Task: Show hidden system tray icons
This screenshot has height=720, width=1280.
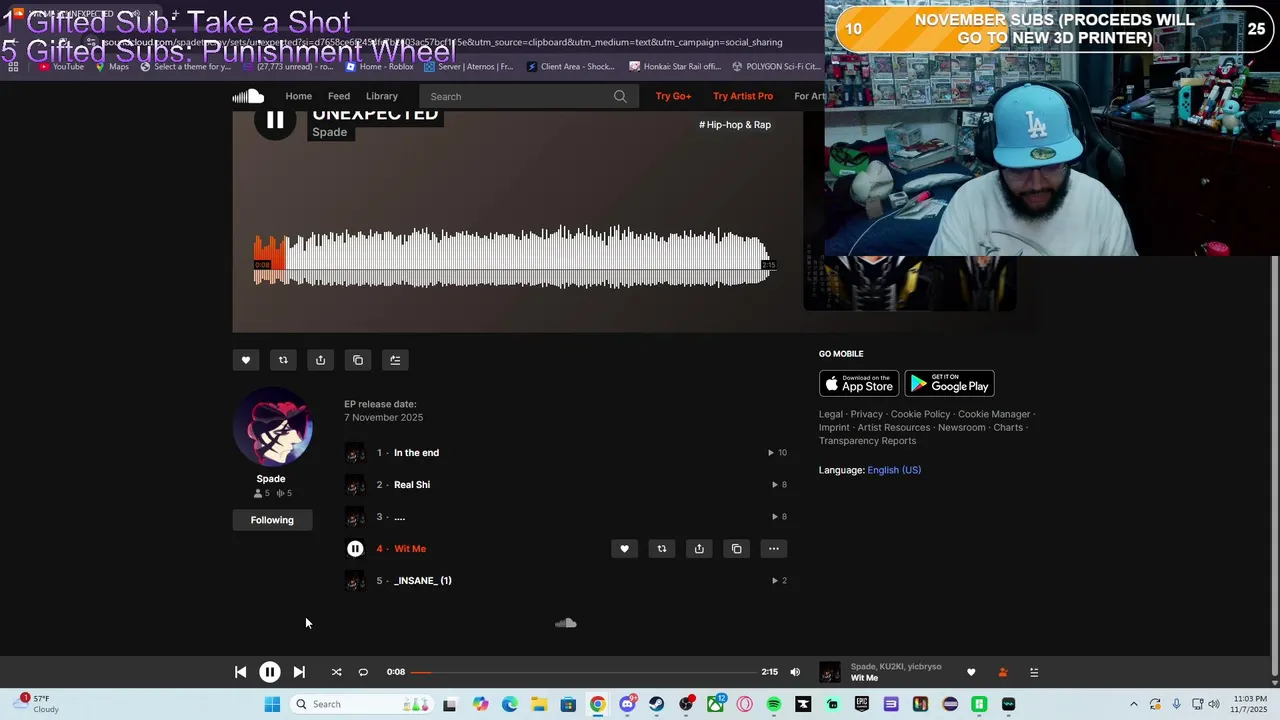Action: (x=1133, y=704)
